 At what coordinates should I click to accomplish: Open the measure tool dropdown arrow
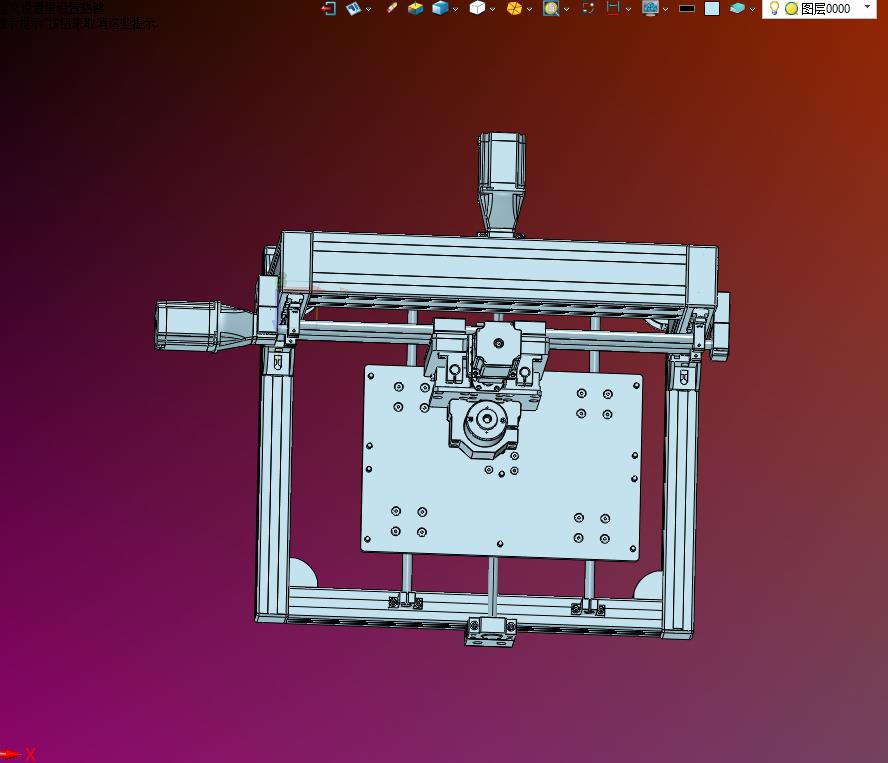(x=628, y=9)
